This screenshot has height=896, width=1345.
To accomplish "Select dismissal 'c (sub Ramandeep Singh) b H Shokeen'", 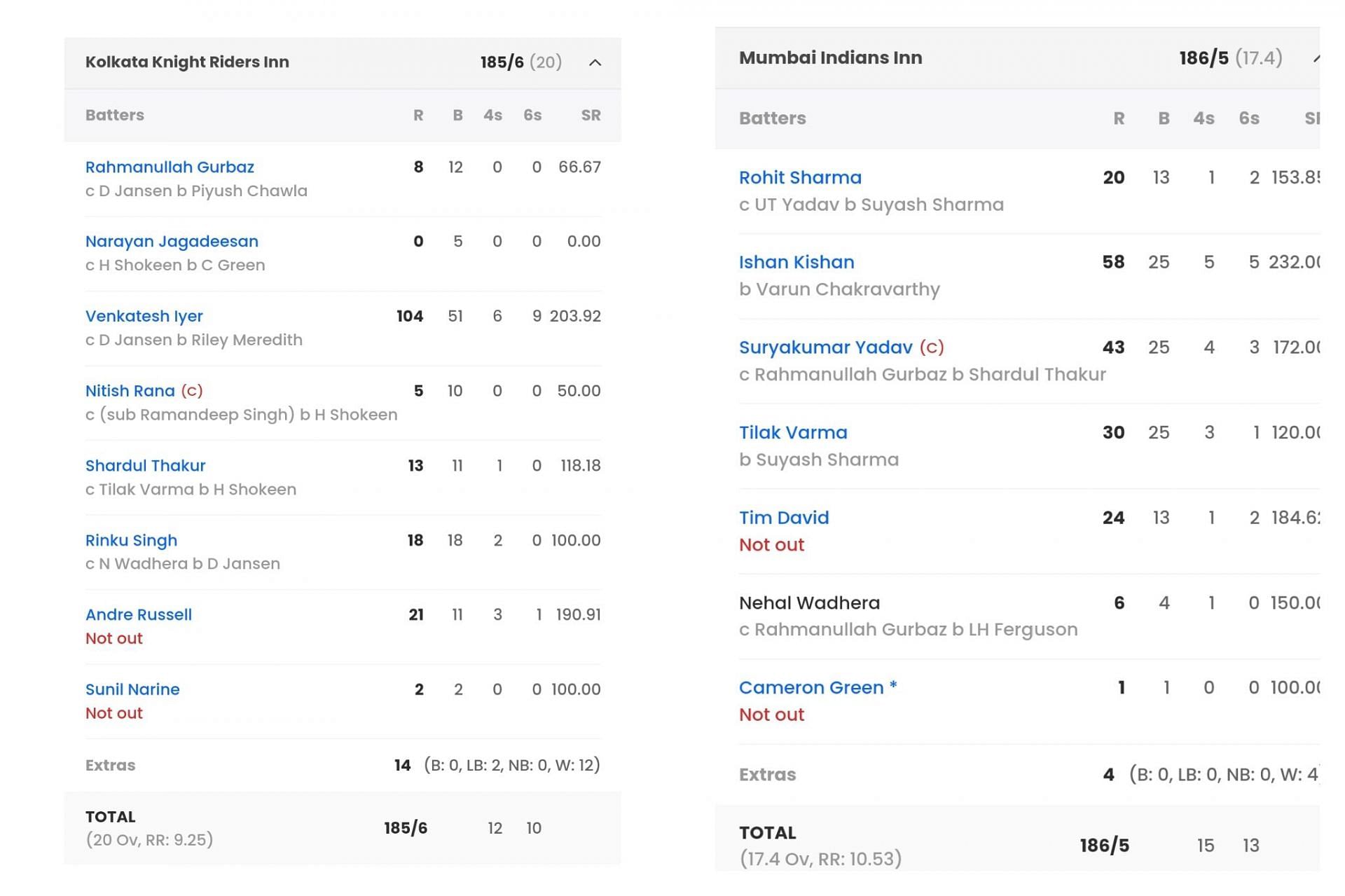I will [241, 415].
